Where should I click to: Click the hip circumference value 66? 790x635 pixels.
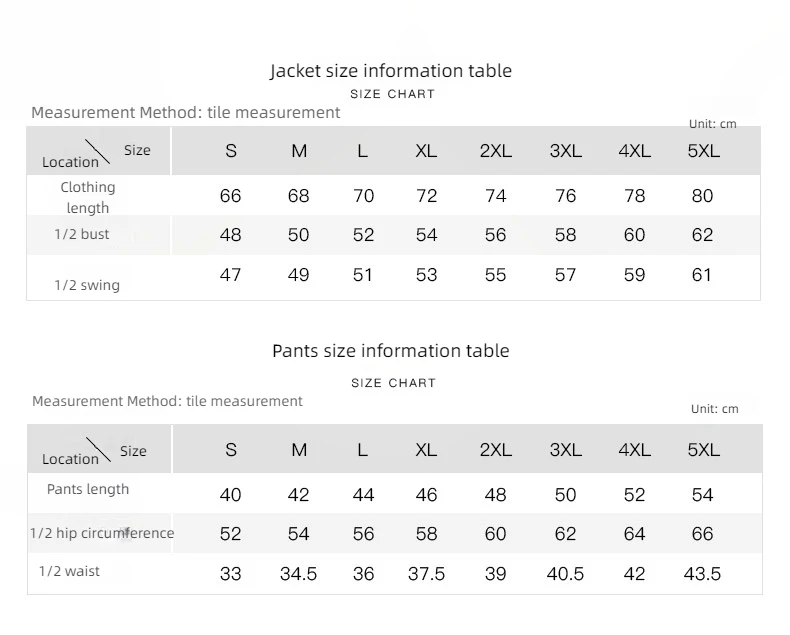702,534
